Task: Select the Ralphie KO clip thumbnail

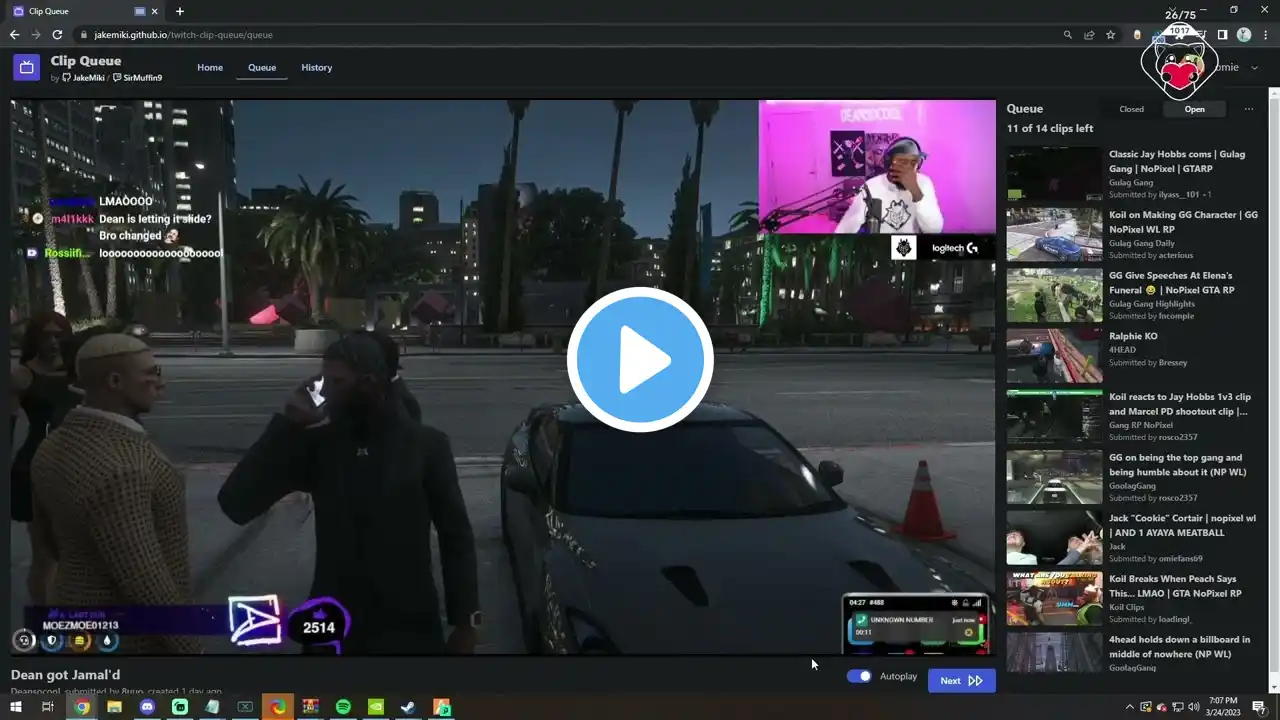Action: (1054, 356)
